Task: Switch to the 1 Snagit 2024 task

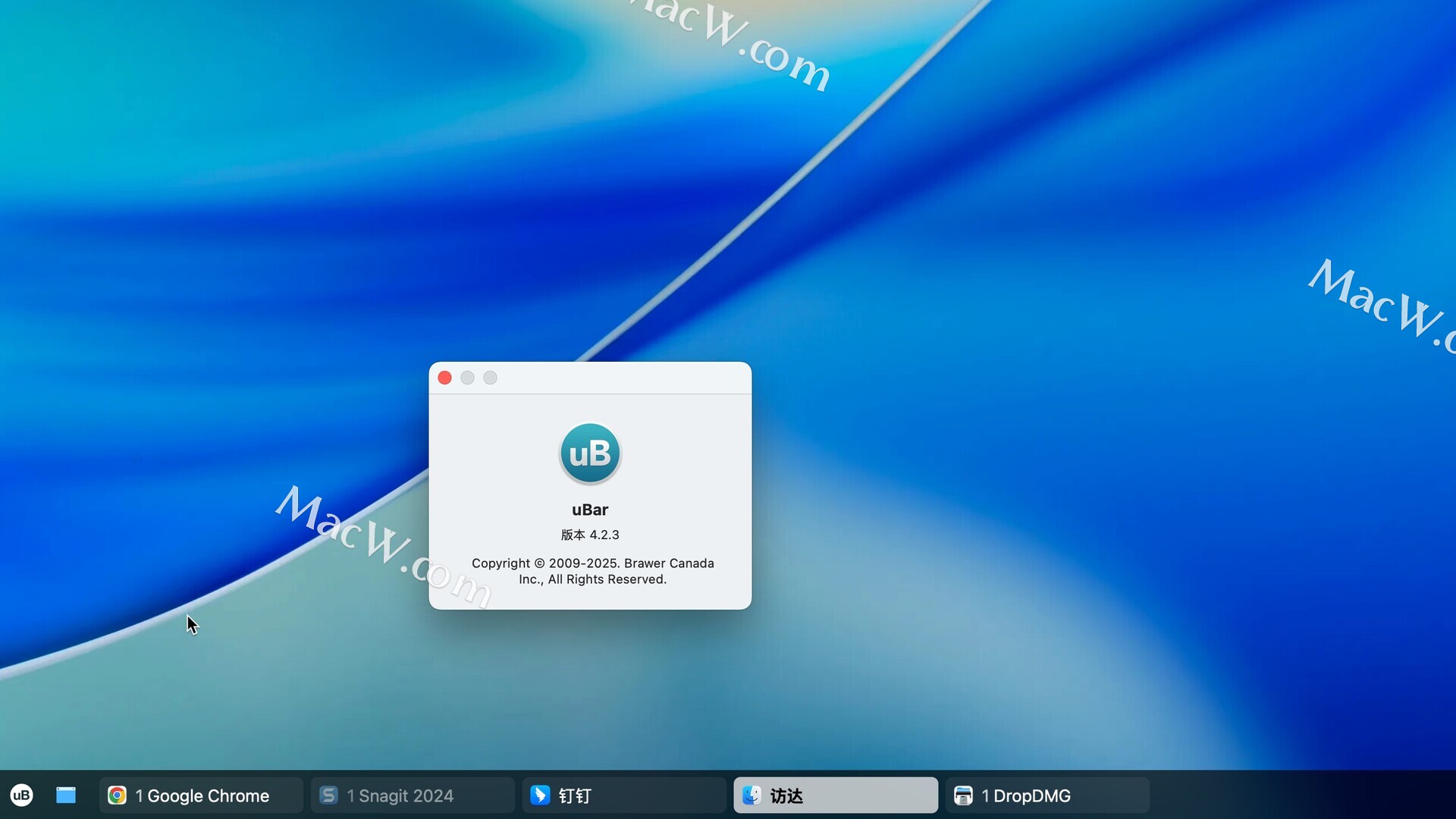Action: [413, 795]
